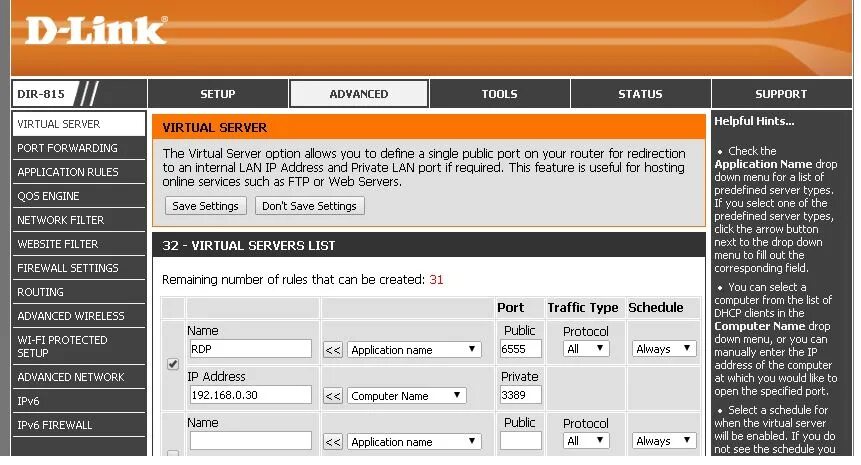
Task: Click the empty Name field in second rule
Action: click(250, 441)
